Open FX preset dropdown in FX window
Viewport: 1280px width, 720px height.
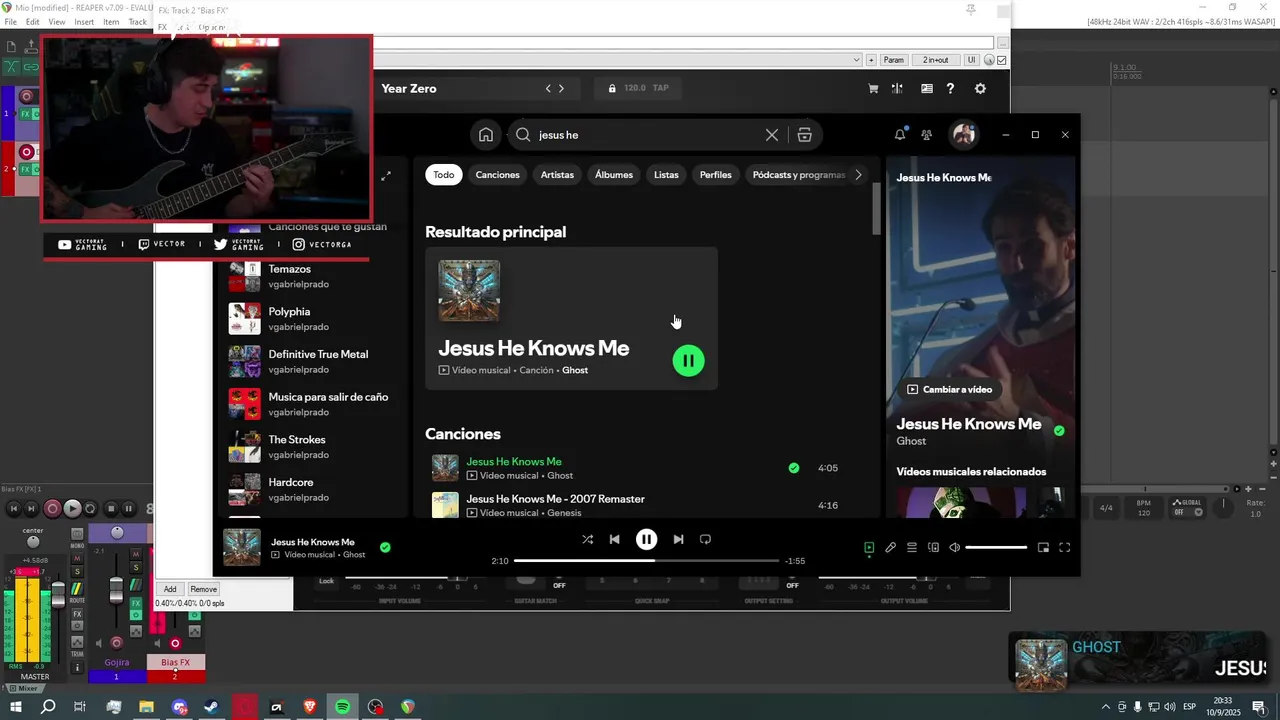point(857,60)
